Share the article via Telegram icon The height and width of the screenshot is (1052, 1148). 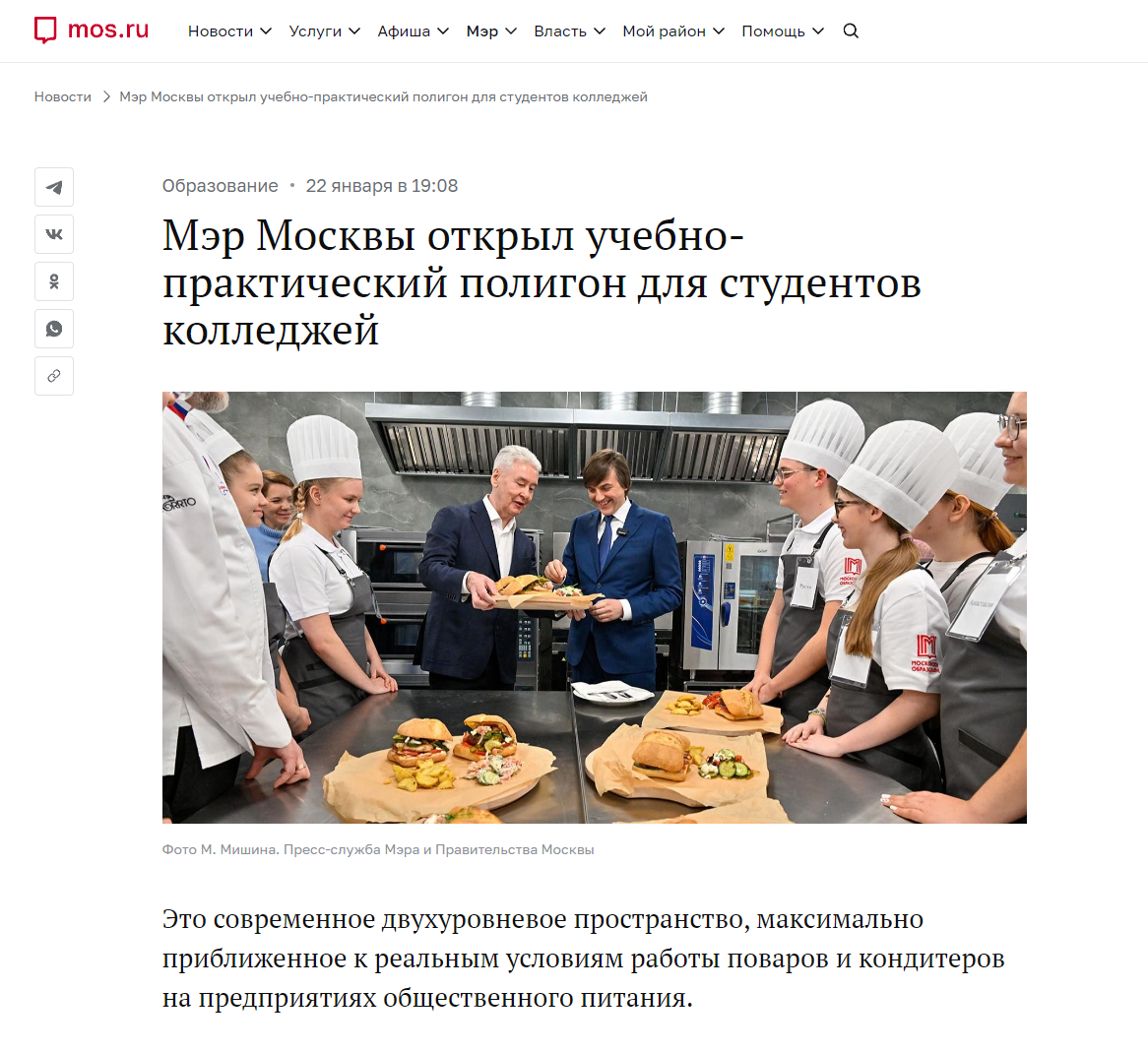click(x=54, y=187)
